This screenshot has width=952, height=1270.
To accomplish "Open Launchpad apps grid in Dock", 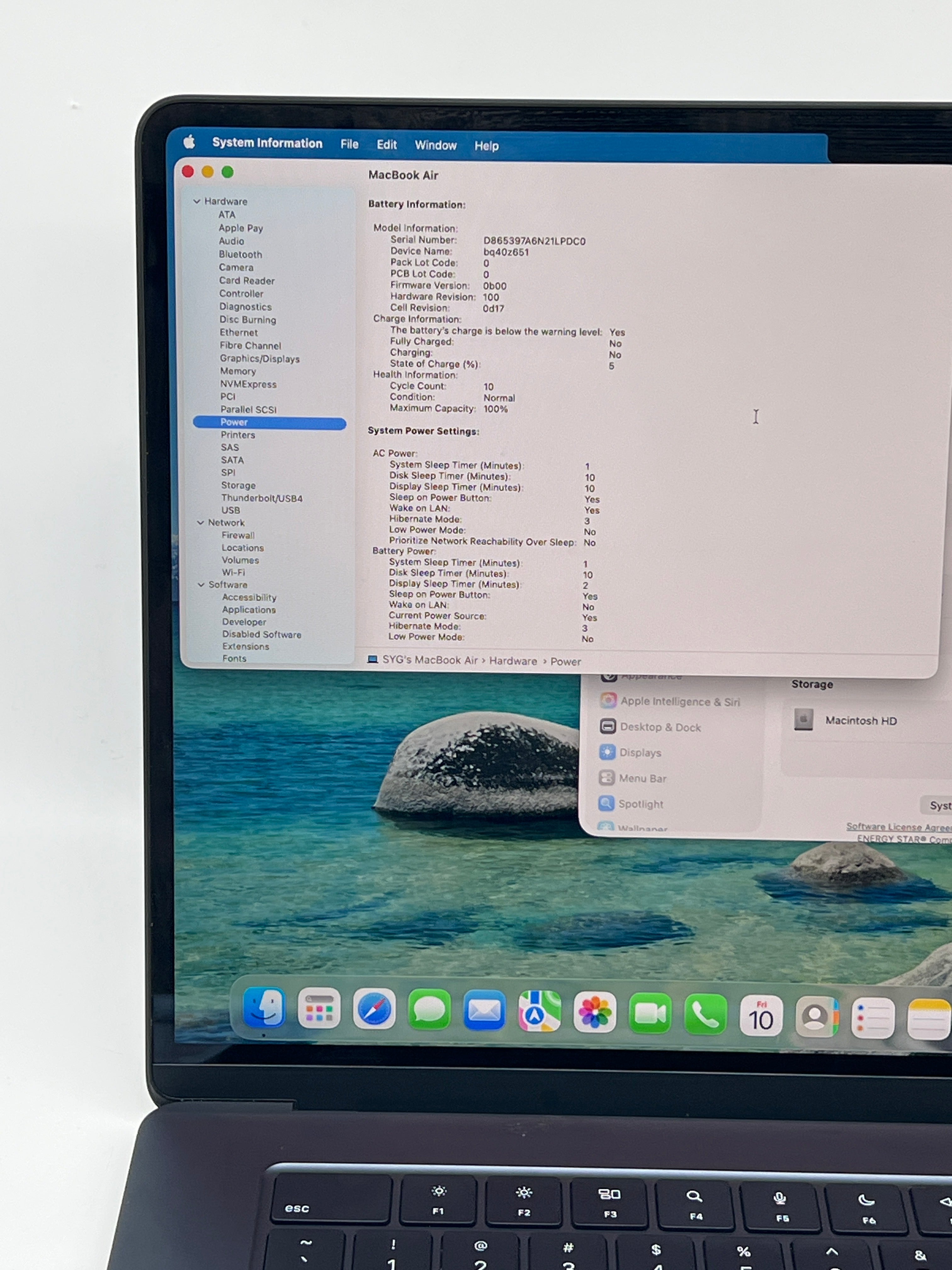I will coord(319,1009).
